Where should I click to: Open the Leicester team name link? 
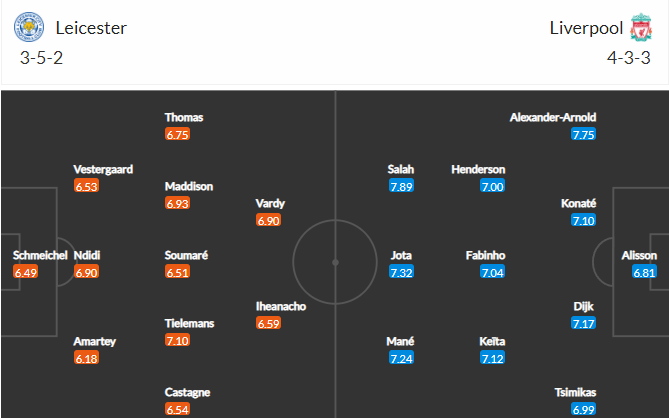click(x=91, y=28)
